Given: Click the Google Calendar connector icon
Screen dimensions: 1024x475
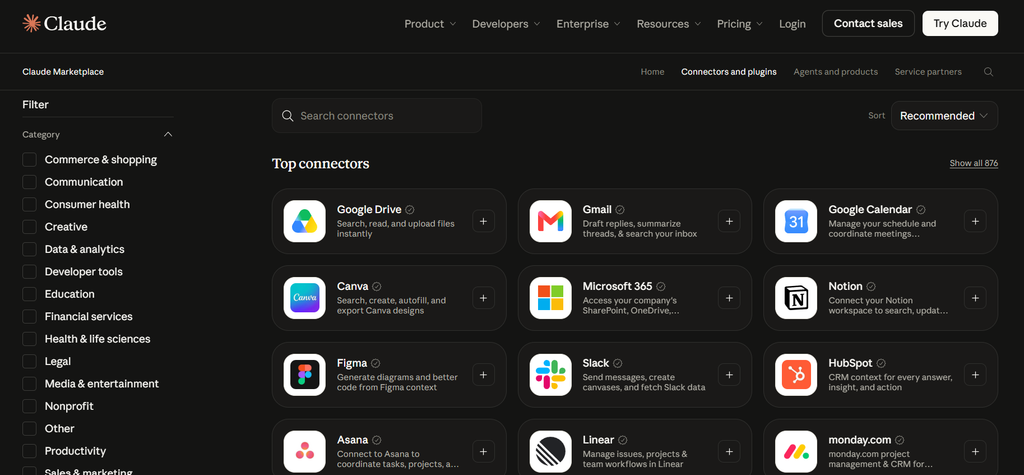Looking at the screenshot, I should [796, 221].
